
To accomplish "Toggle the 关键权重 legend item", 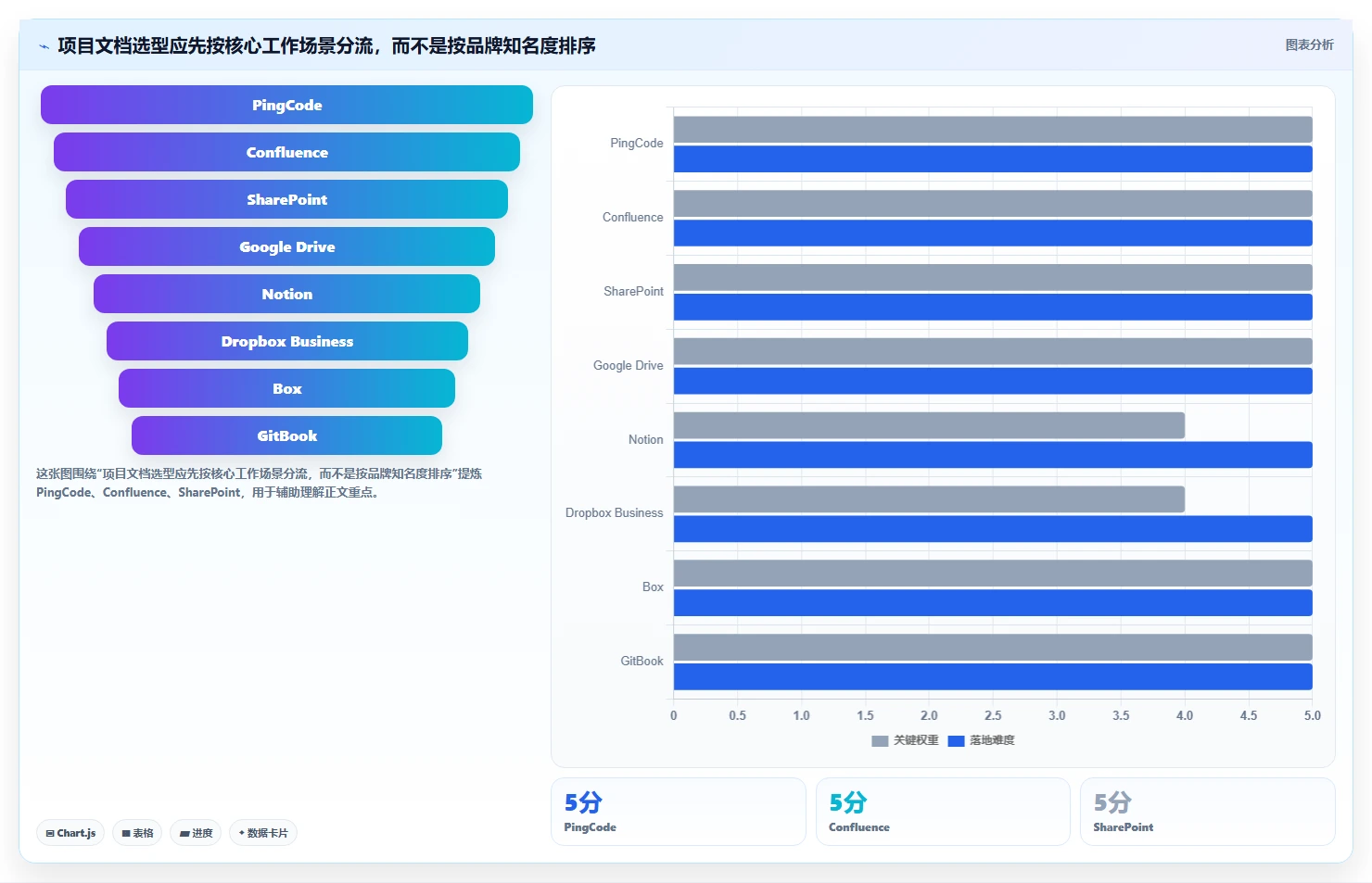I will coord(905,740).
